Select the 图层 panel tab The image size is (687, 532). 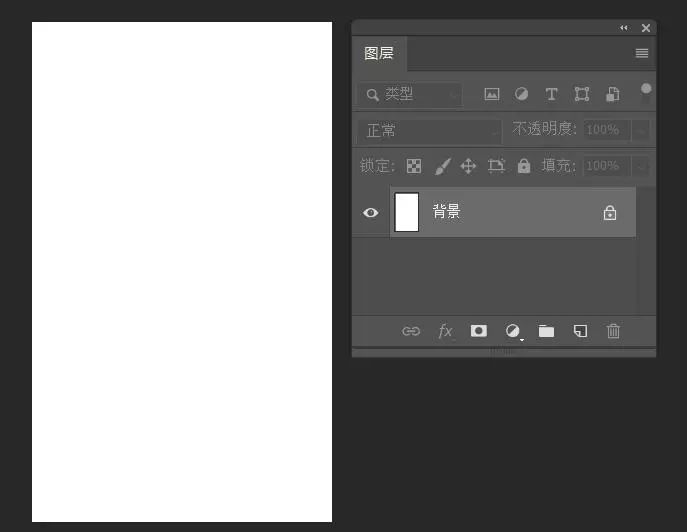(379, 53)
